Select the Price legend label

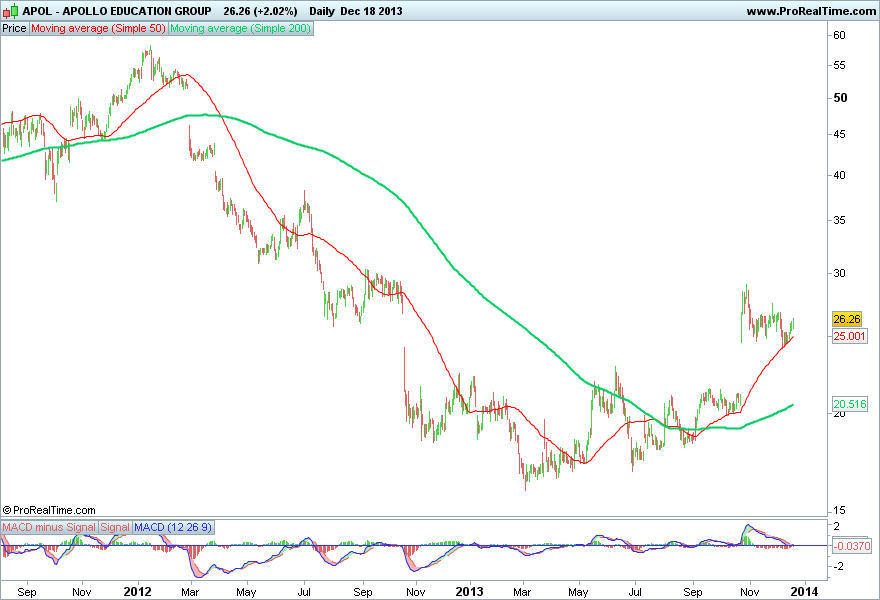[15, 28]
